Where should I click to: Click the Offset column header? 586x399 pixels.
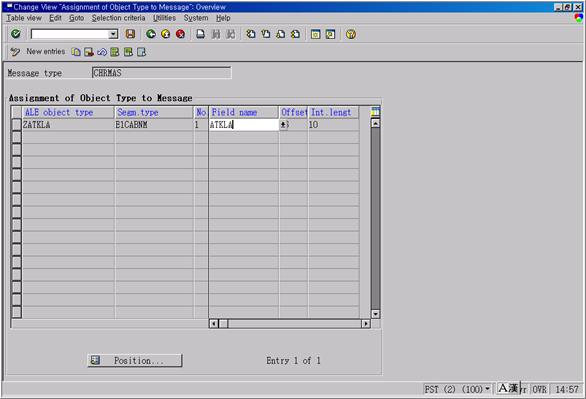click(x=293, y=112)
